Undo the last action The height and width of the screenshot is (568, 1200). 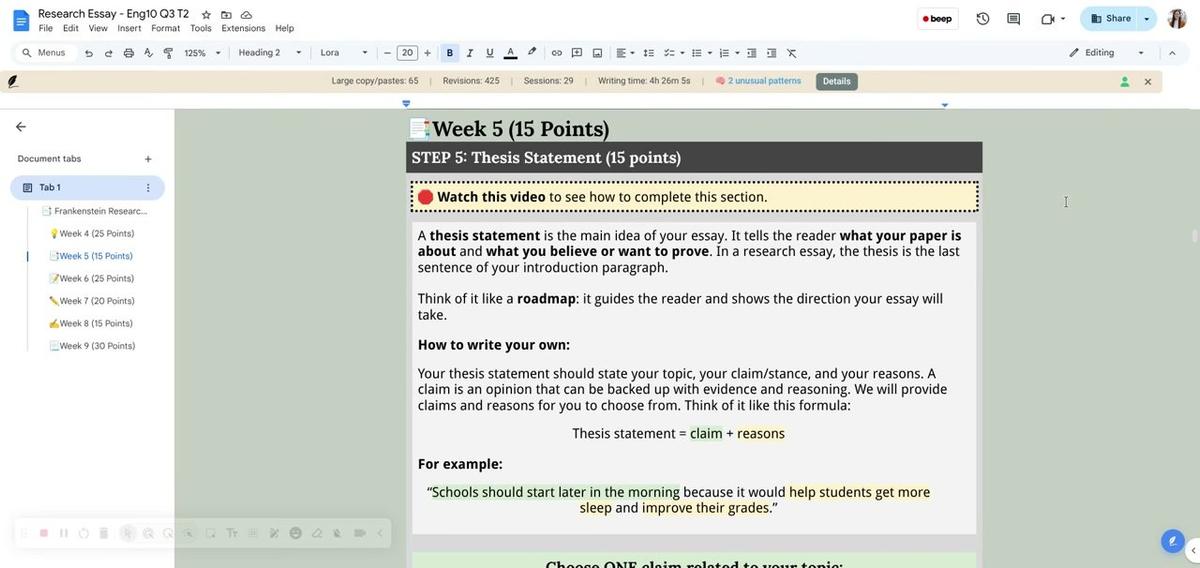[x=89, y=53]
